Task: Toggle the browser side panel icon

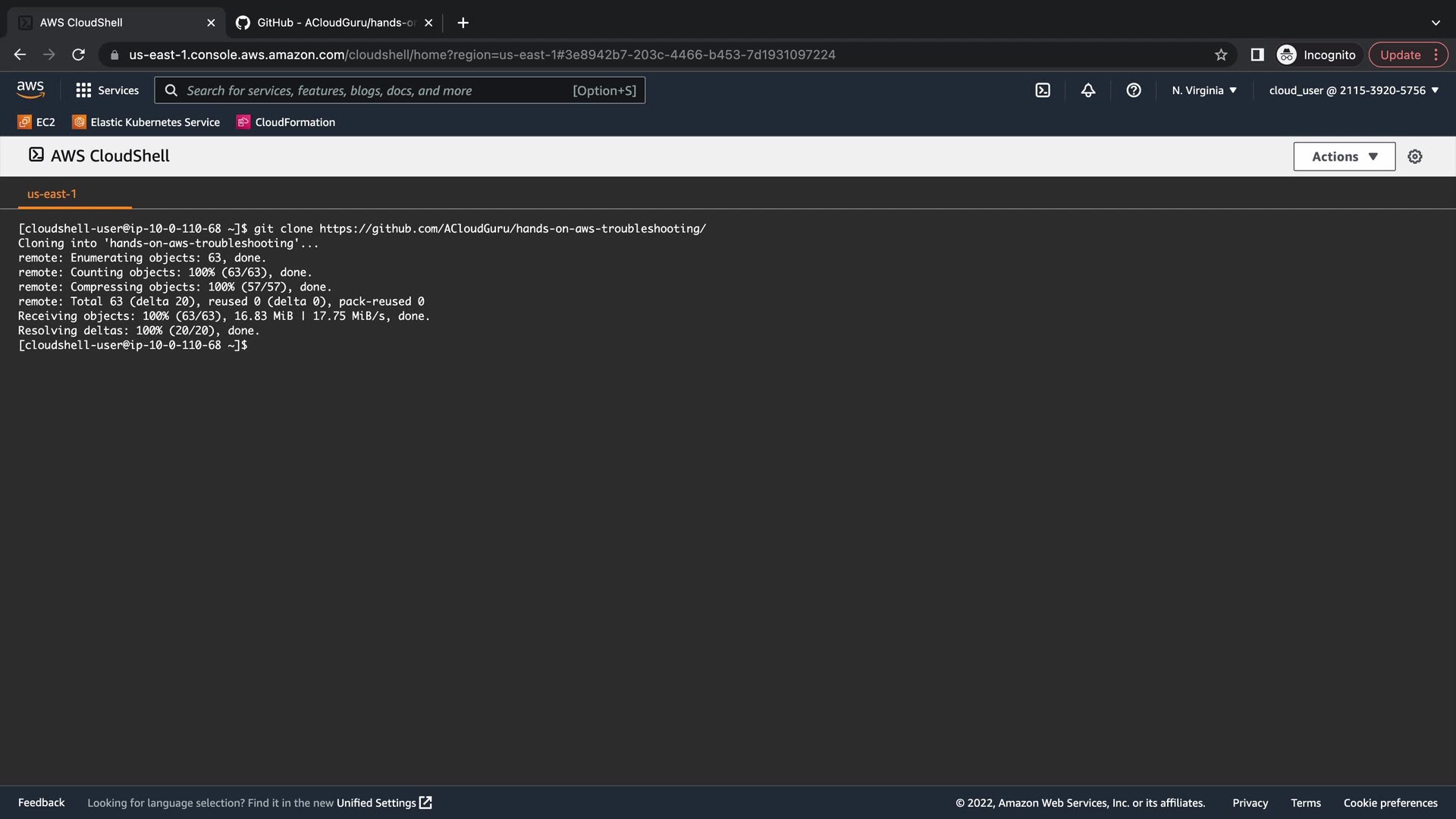Action: pyautogui.click(x=1257, y=55)
